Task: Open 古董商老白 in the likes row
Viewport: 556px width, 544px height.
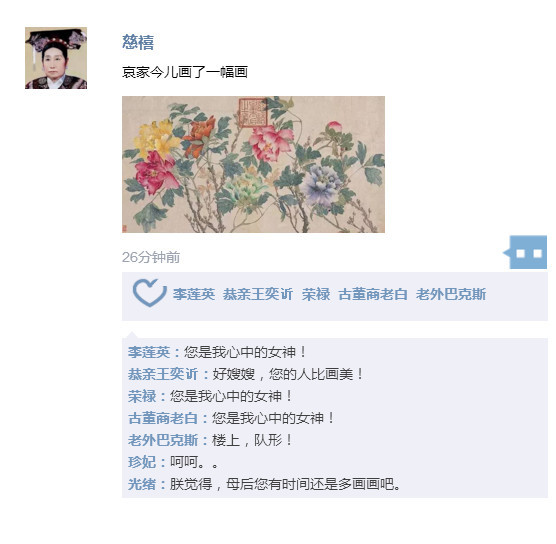Action: point(373,294)
